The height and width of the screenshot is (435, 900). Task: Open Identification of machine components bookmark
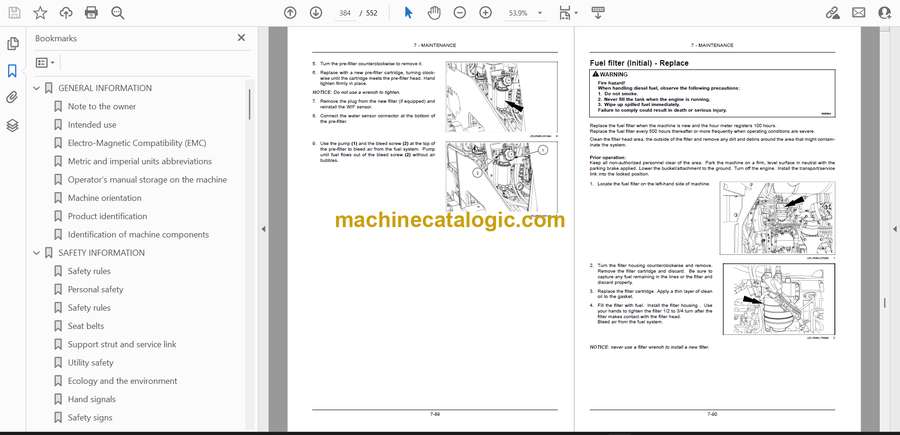[x=138, y=235]
